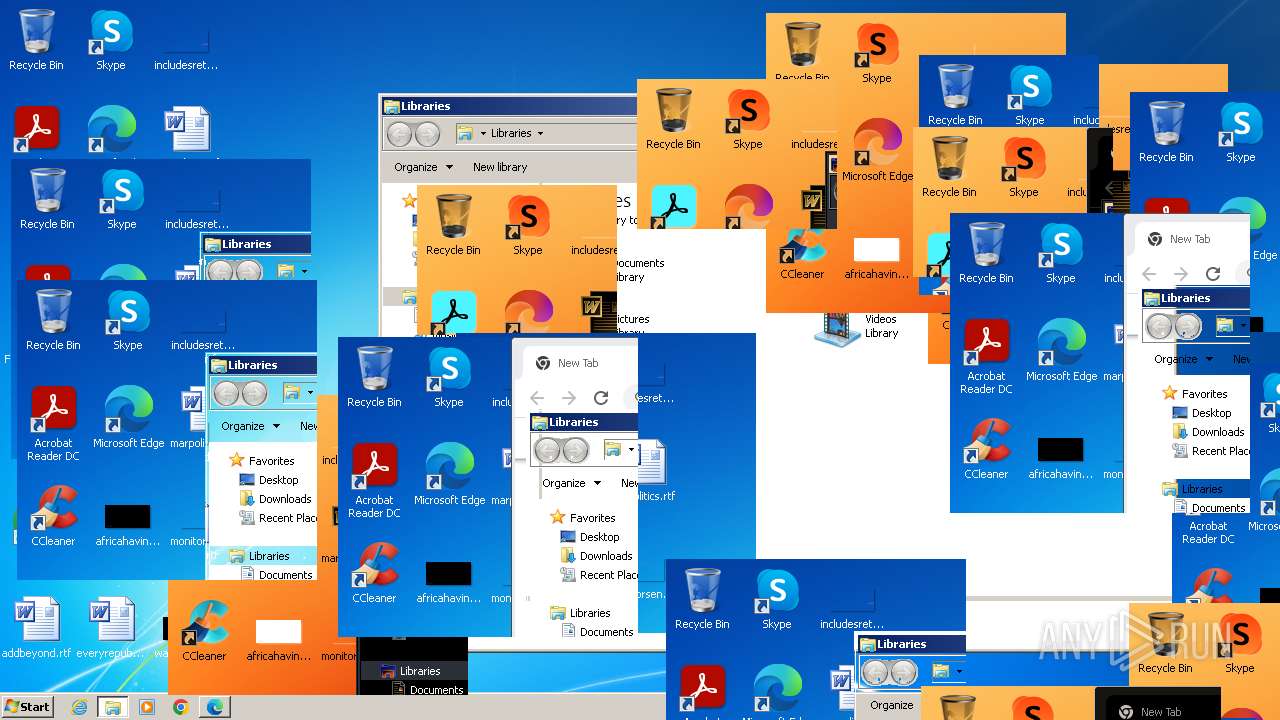Open Organize menu in the center copy's Libraries window

571,483
